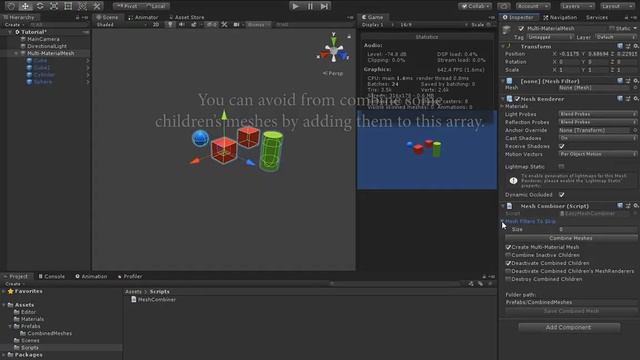Click the scene camera settings icon
This screenshot has height=360, width=640.
[x=236, y=24]
